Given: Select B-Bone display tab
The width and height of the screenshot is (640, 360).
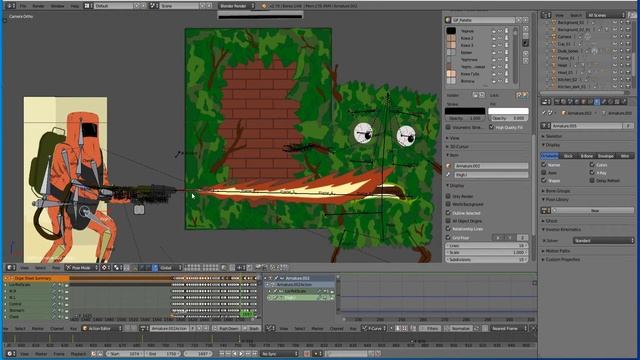Looking at the screenshot, I should (587, 156).
